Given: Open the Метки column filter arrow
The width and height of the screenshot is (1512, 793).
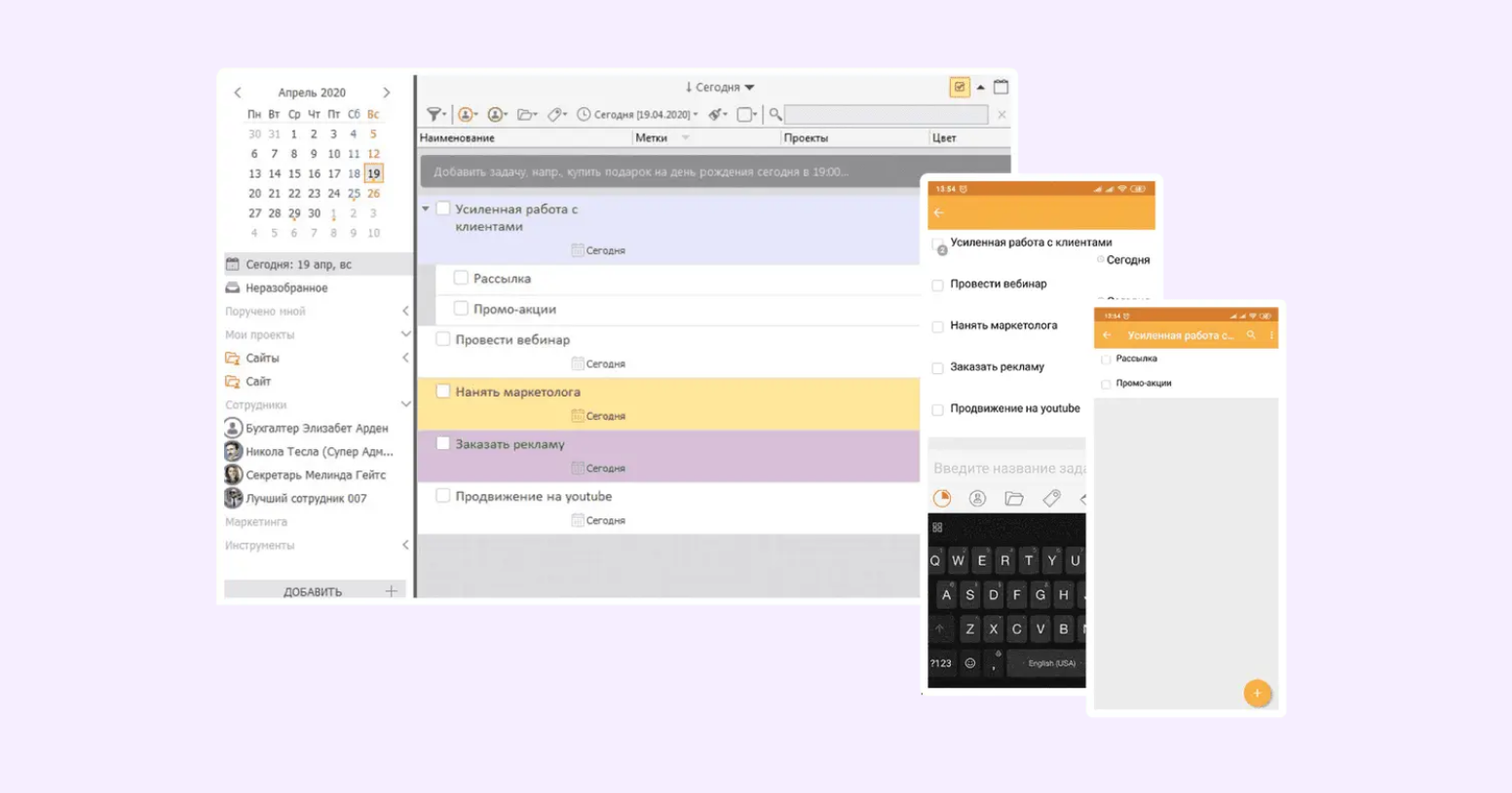Looking at the screenshot, I should (x=686, y=138).
